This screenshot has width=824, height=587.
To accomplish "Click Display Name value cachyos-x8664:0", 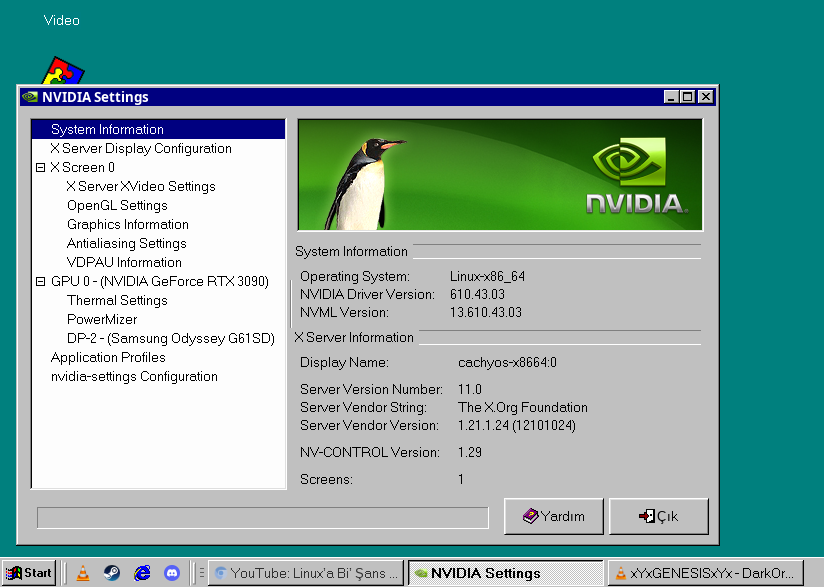I will 507,363.
